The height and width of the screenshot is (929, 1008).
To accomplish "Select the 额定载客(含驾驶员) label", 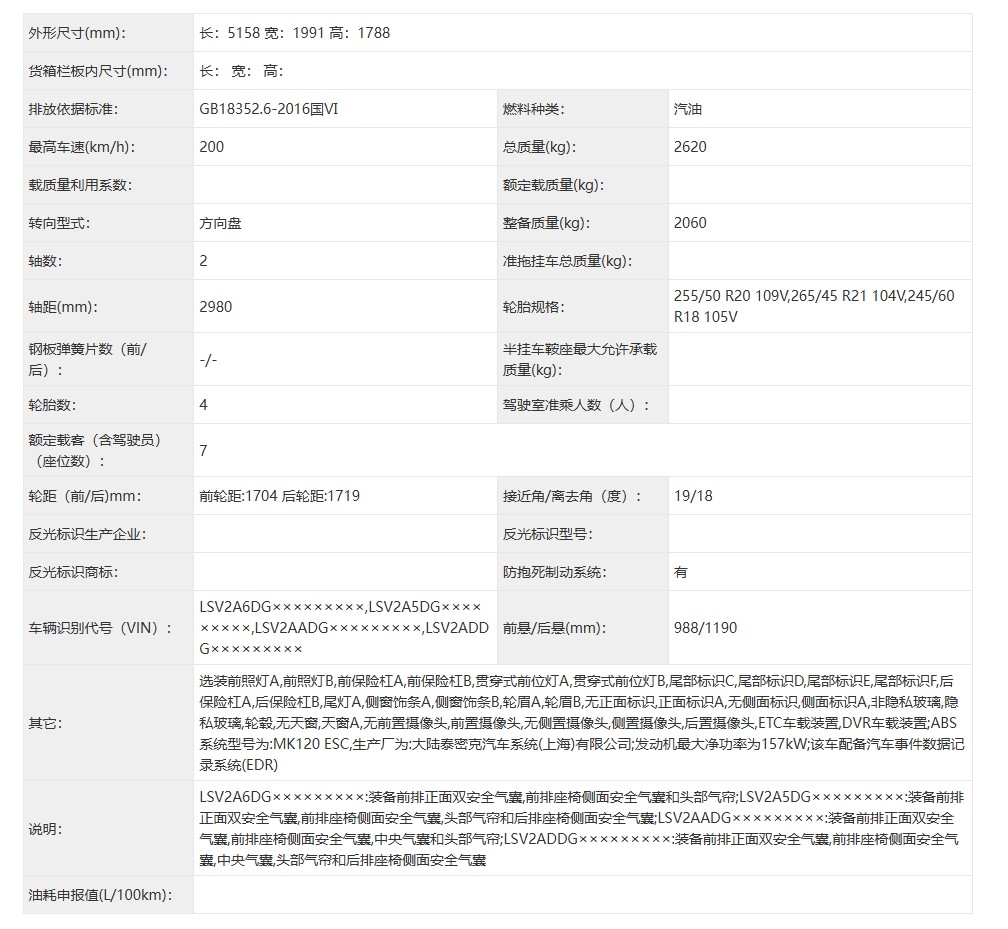I will [95, 451].
